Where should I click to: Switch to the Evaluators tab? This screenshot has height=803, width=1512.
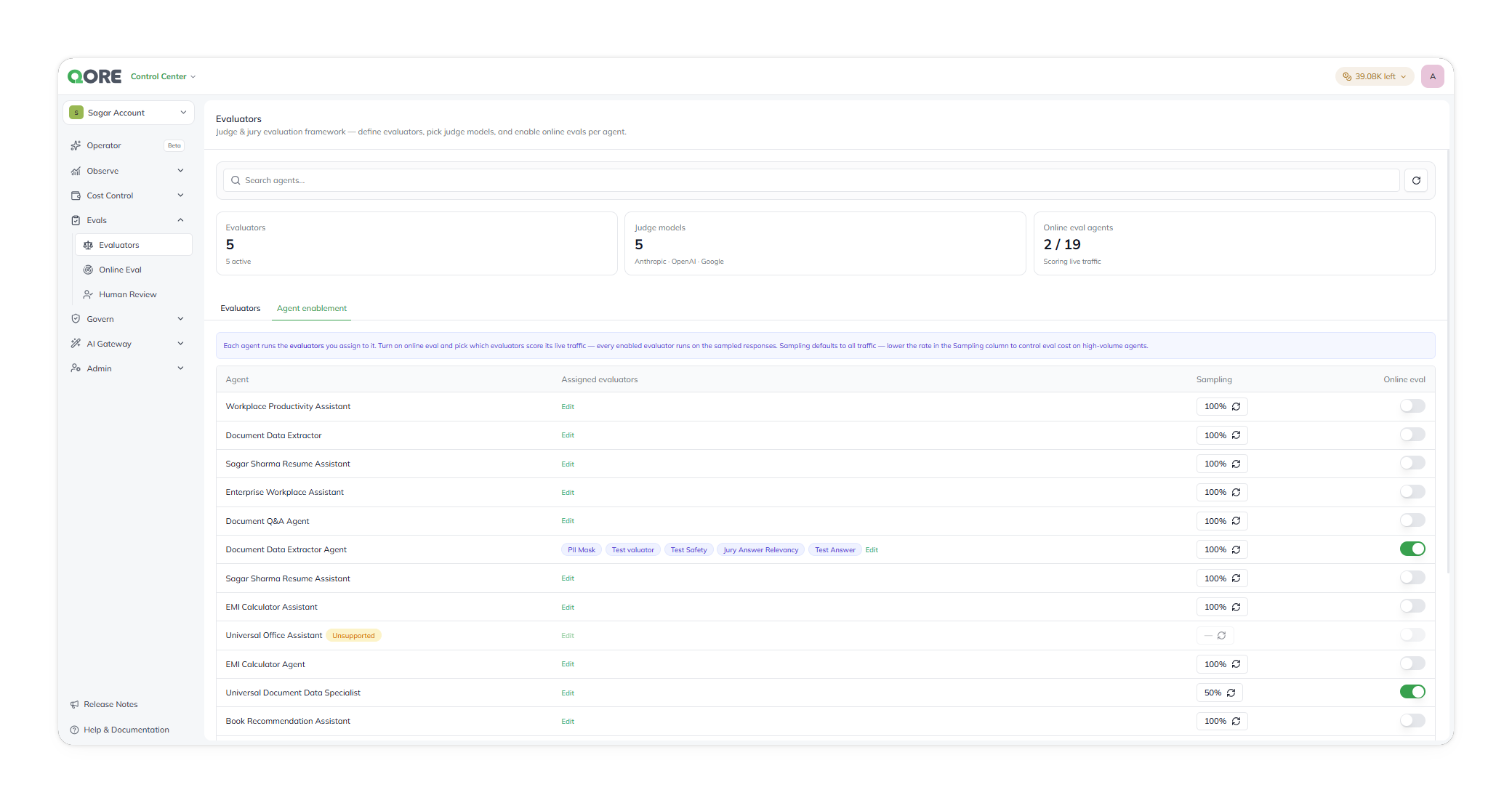point(241,308)
